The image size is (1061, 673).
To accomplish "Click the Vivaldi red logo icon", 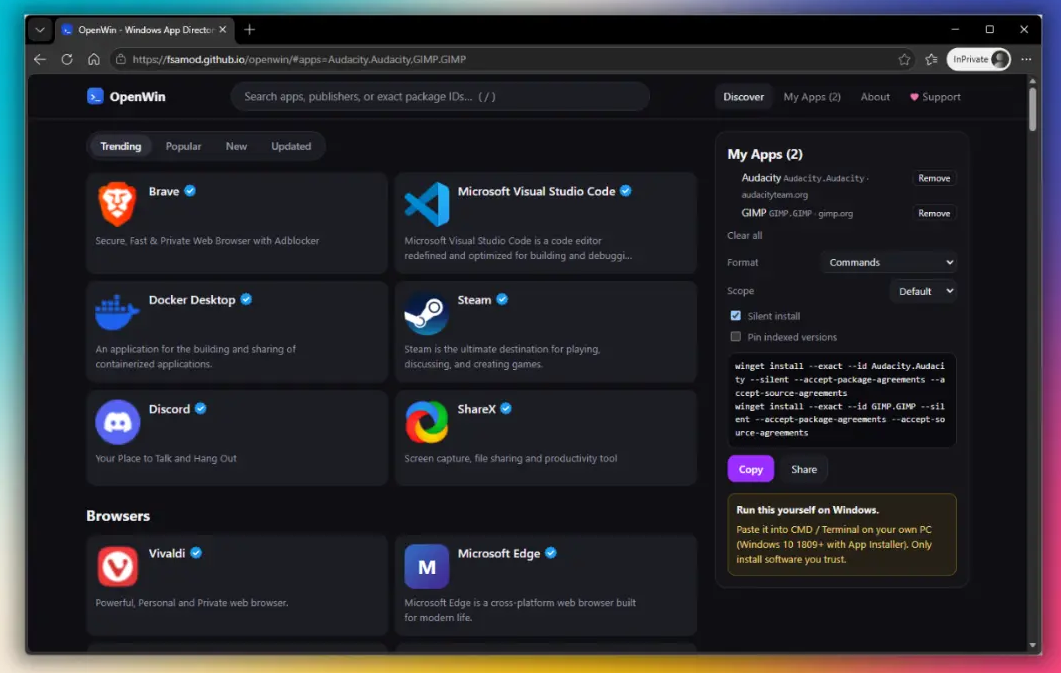I will [117, 566].
